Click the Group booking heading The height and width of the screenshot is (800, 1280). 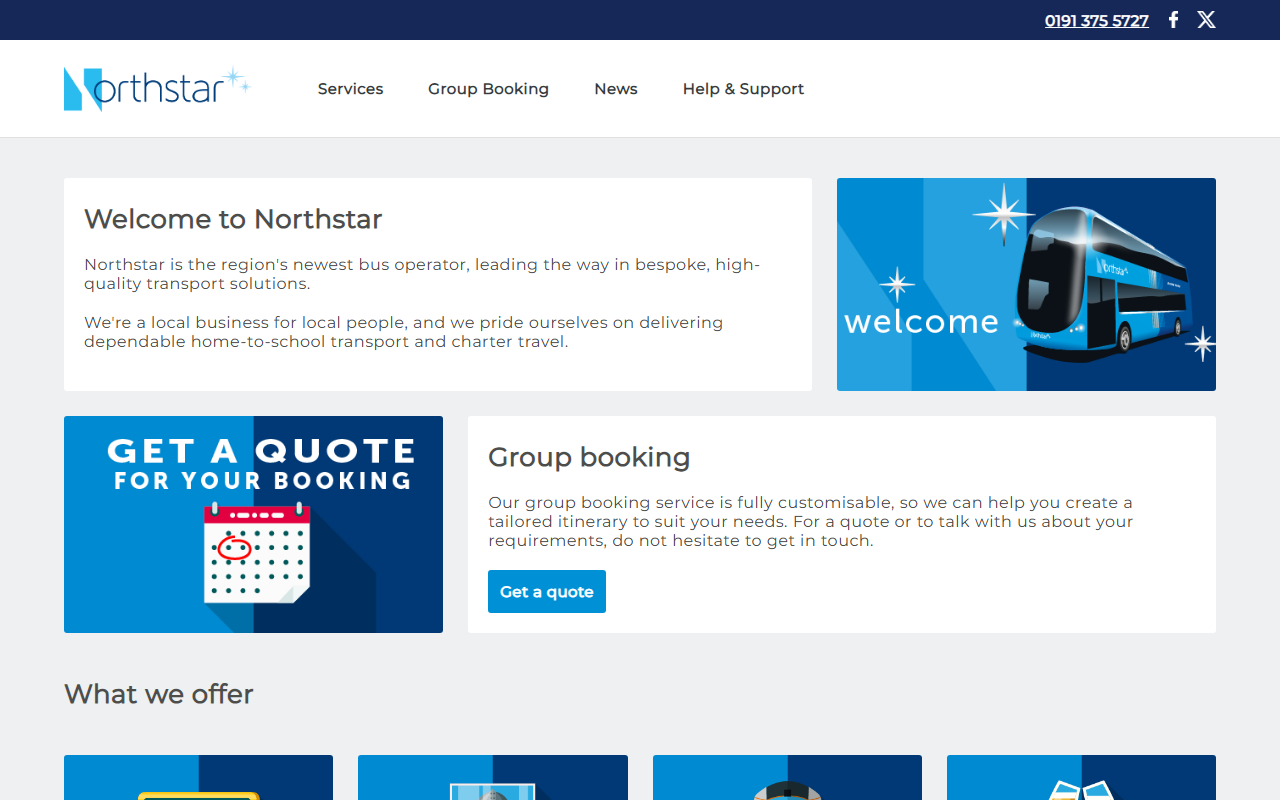[x=589, y=457]
